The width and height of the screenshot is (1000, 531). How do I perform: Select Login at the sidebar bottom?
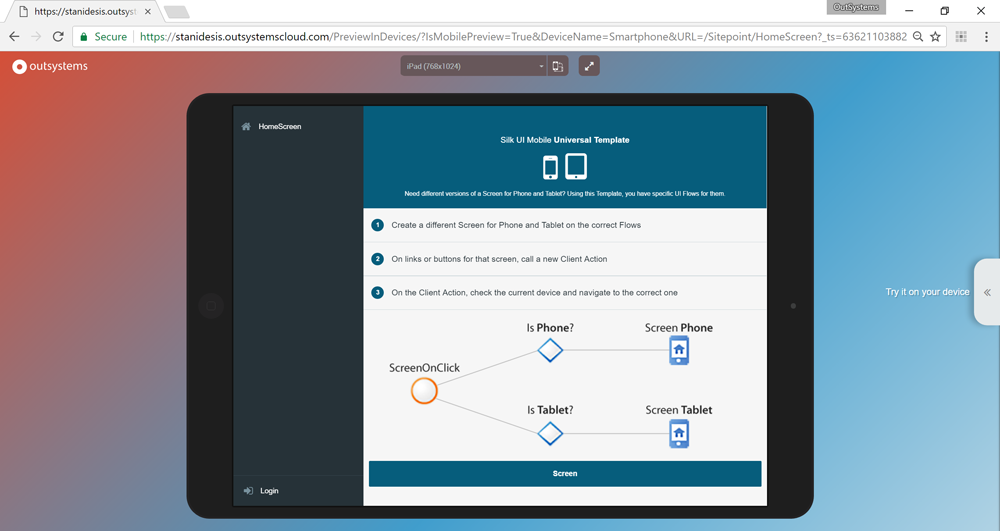[269, 491]
